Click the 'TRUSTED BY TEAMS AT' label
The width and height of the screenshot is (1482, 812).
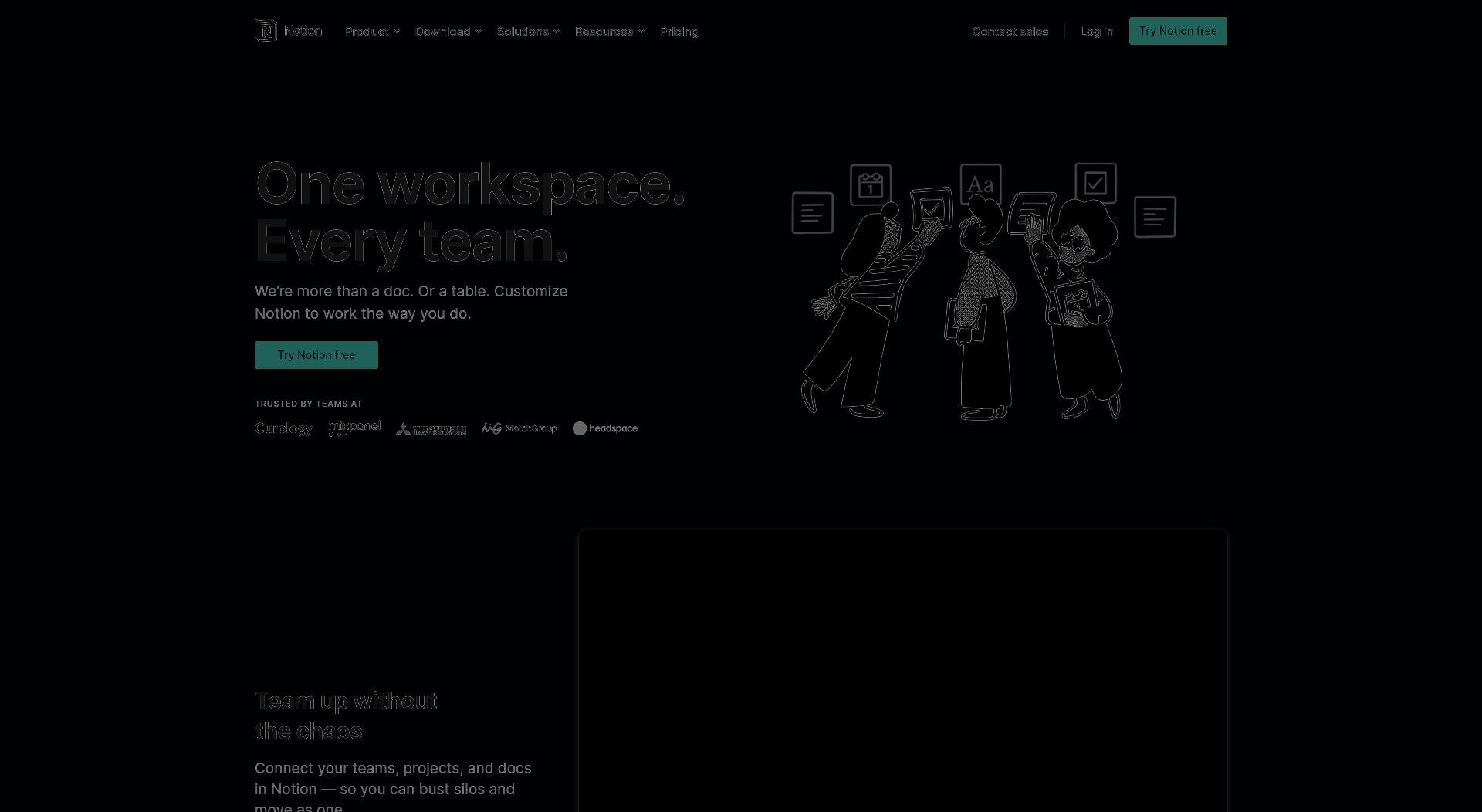pyautogui.click(x=308, y=404)
